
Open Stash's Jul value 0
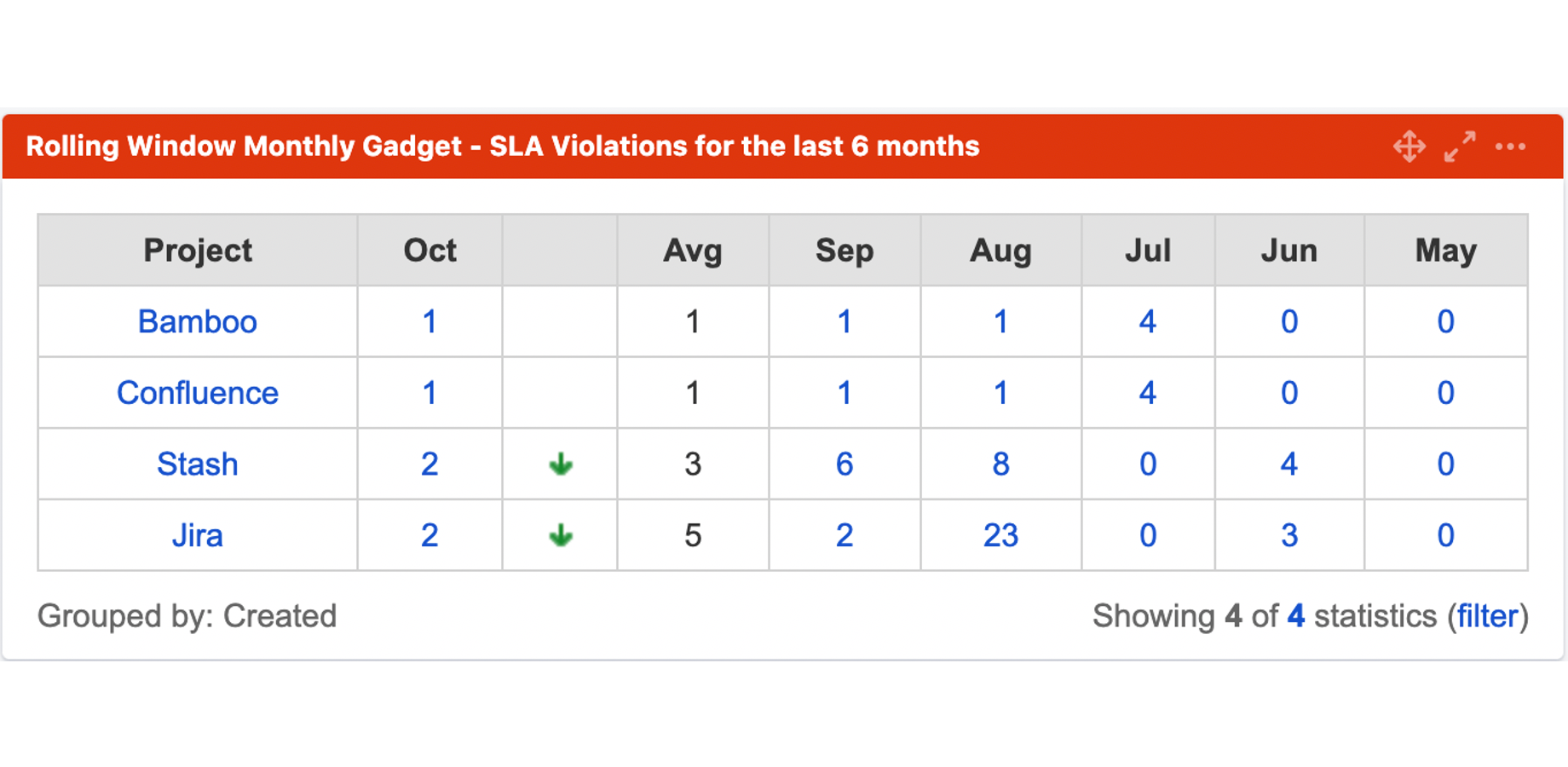[x=1148, y=464]
